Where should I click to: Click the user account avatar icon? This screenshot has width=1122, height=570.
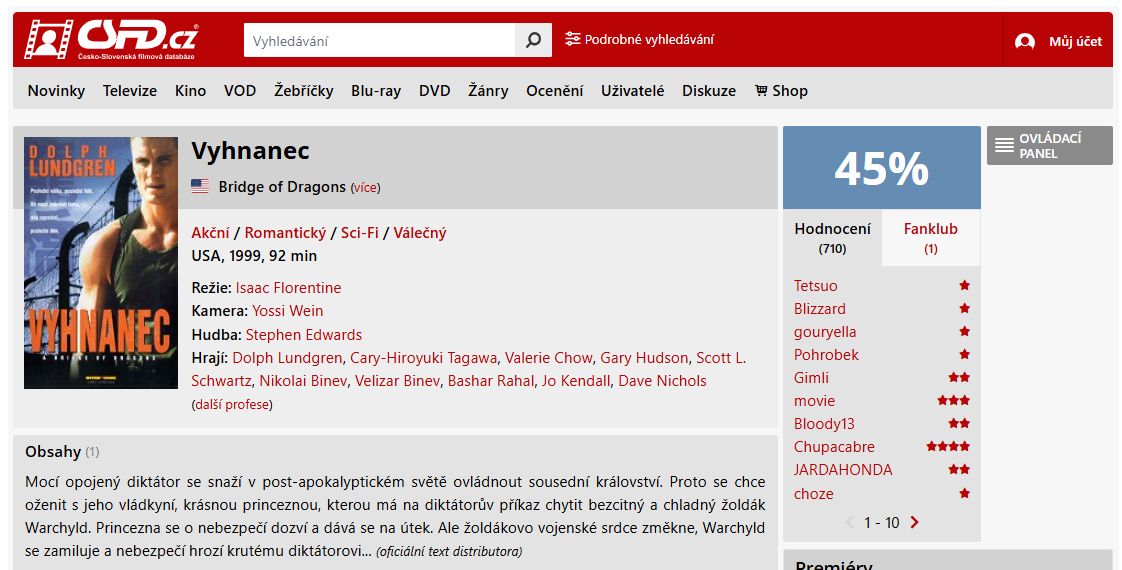[1024, 41]
